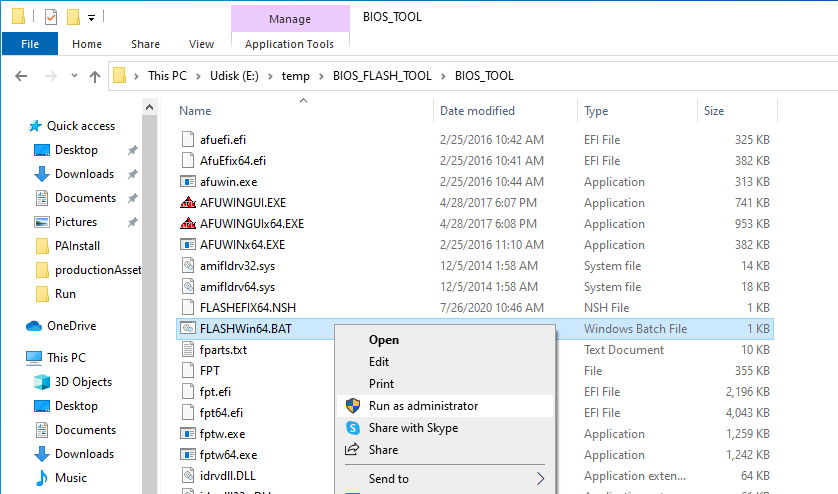The height and width of the screenshot is (494, 838).
Task: Click the afuwin.exe application icon
Action: 188,182
